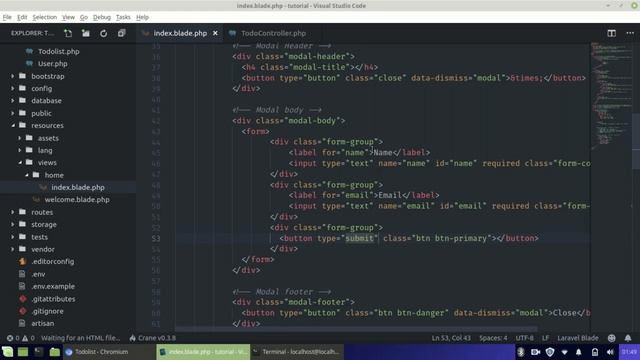Image resolution: width=640 pixels, height=360 pixels.
Task: Open the Help menu
Action: tap(142, 17)
